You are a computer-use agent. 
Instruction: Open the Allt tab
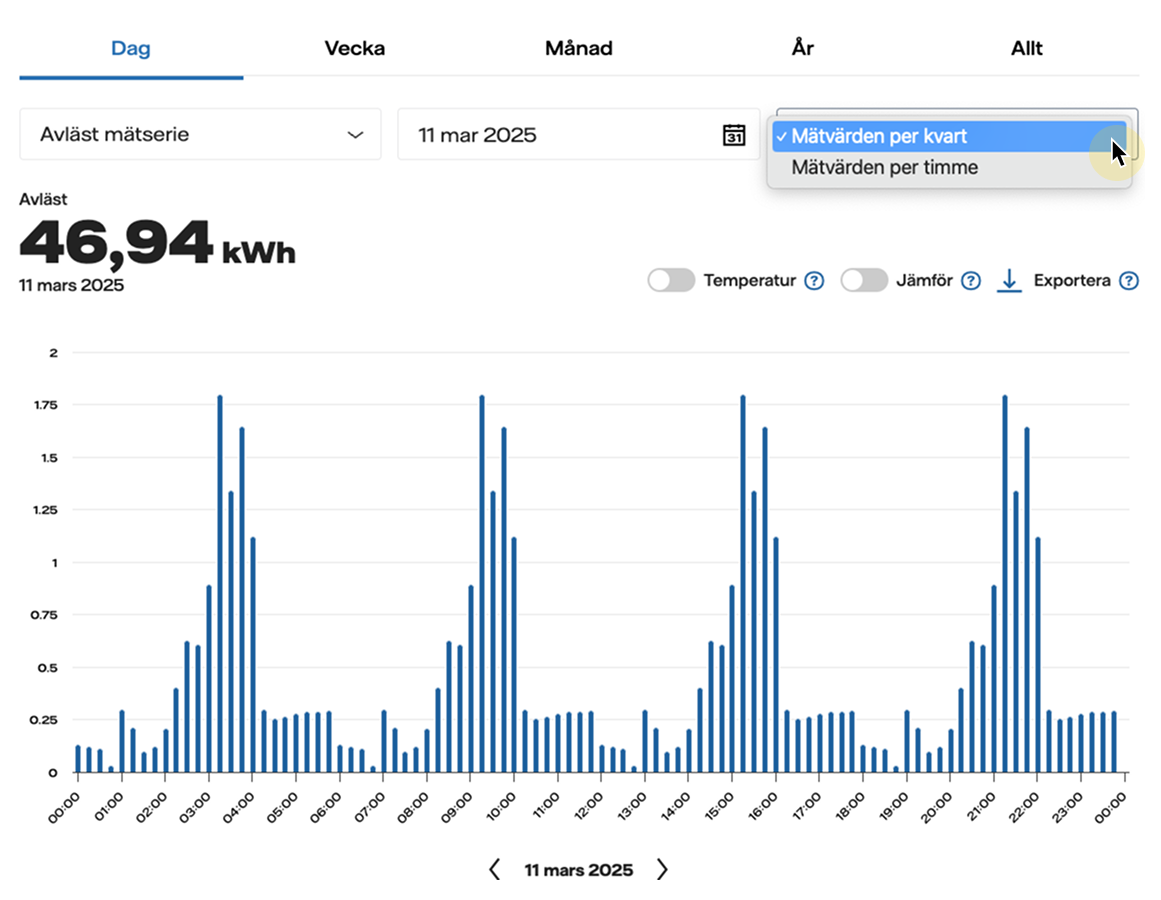pos(1026,49)
